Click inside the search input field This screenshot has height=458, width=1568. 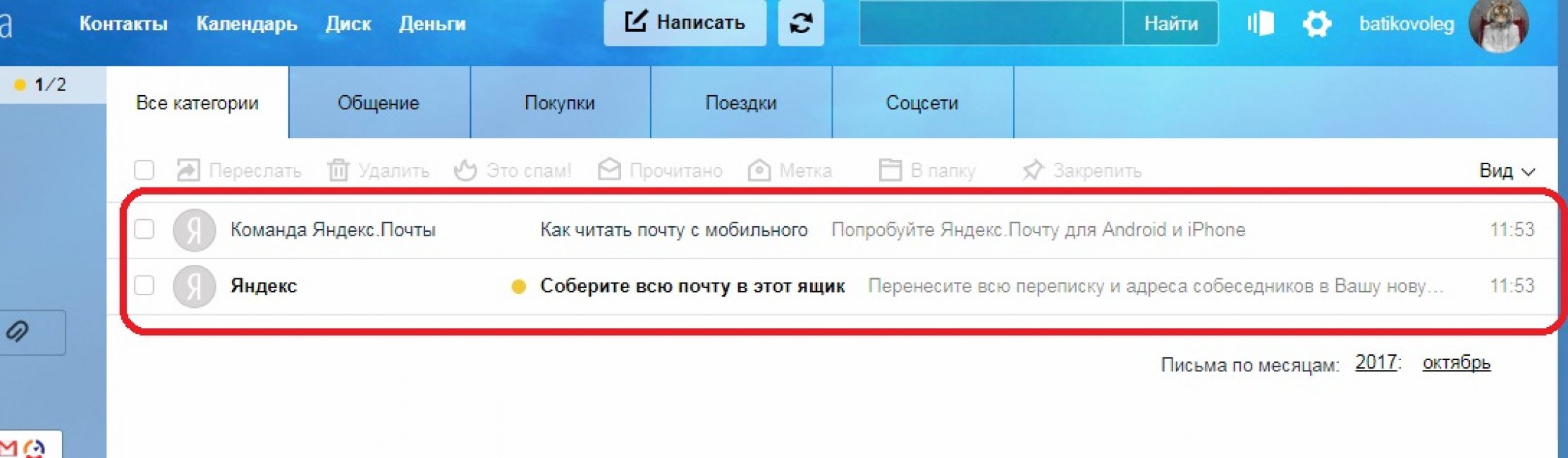pos(991,23)
